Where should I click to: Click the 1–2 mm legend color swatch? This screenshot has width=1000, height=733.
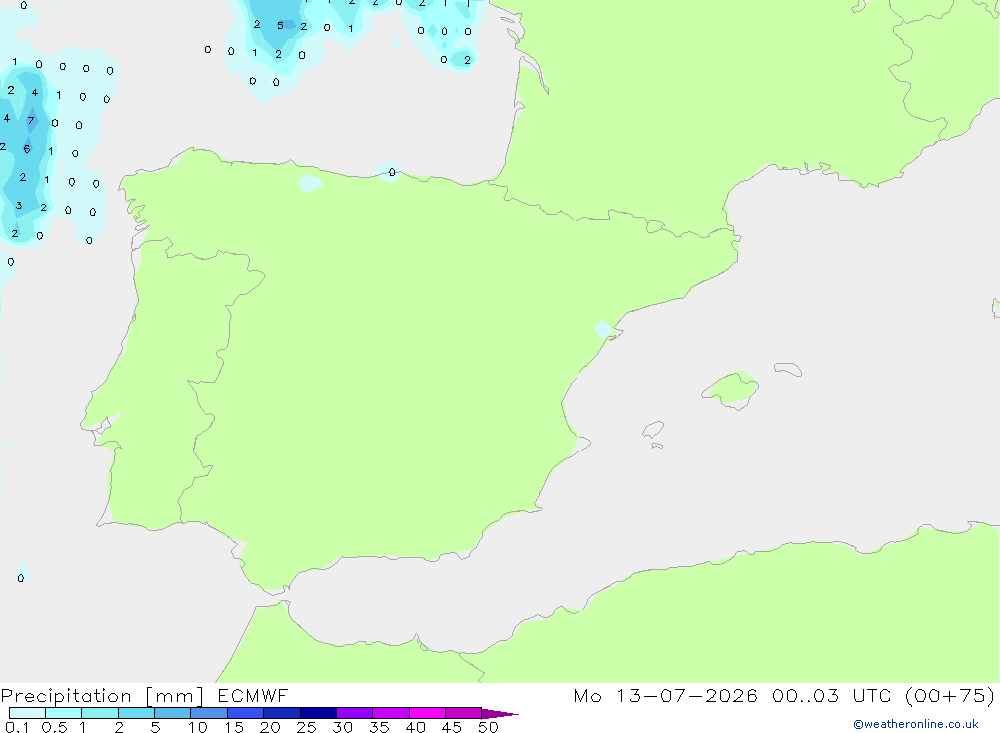coord(100,713)
